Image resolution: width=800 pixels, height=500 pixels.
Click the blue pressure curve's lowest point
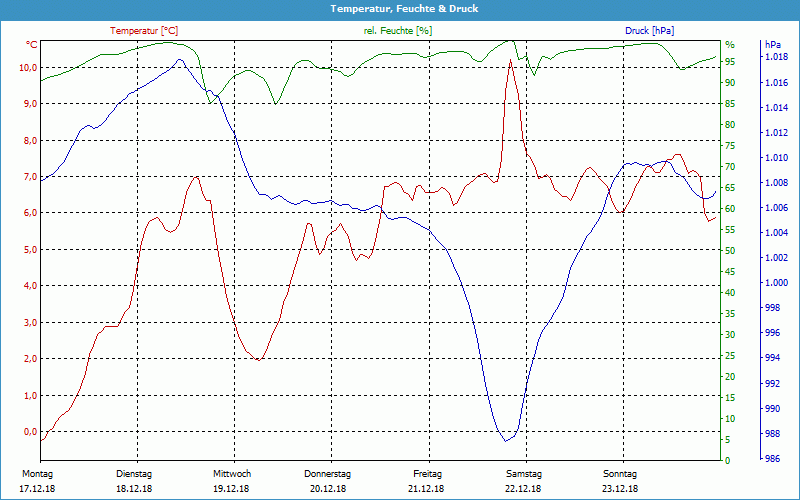[506, 440]
